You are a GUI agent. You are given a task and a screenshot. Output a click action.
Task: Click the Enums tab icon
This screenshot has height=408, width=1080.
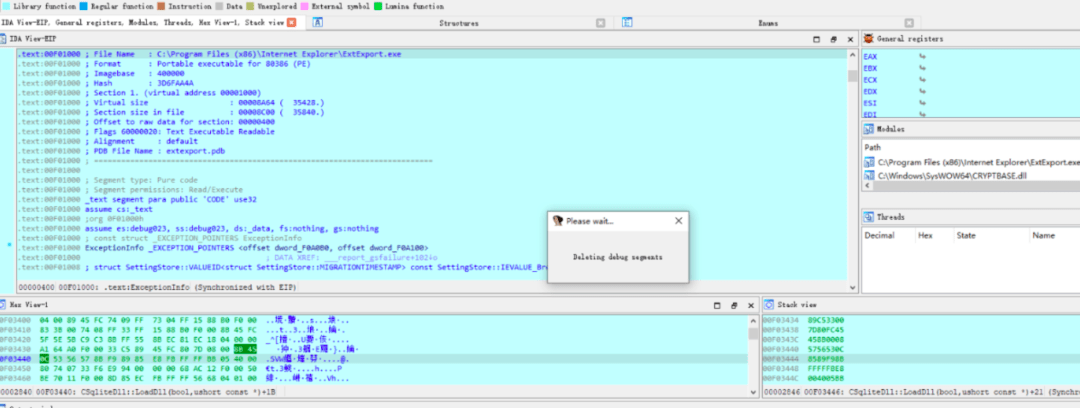click(627, 22)
